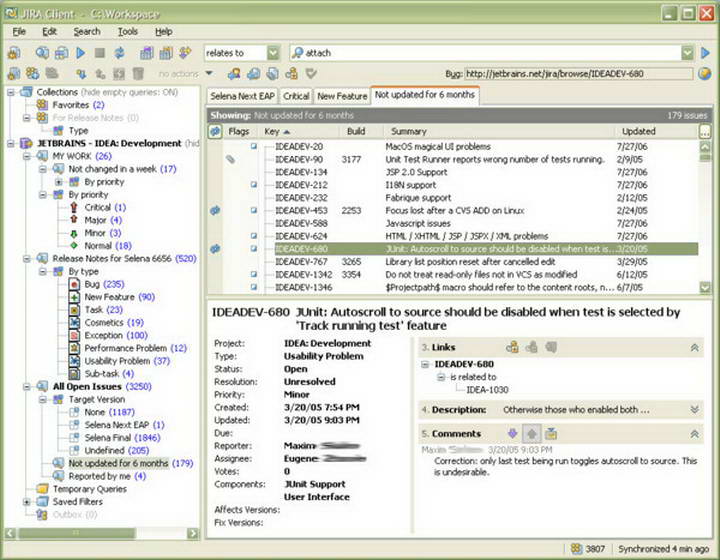The width and height of the screenshot is (720, 560).
Task: Click the orange nodes collection icon in second toolbar
Action: (x=33, y=73)
